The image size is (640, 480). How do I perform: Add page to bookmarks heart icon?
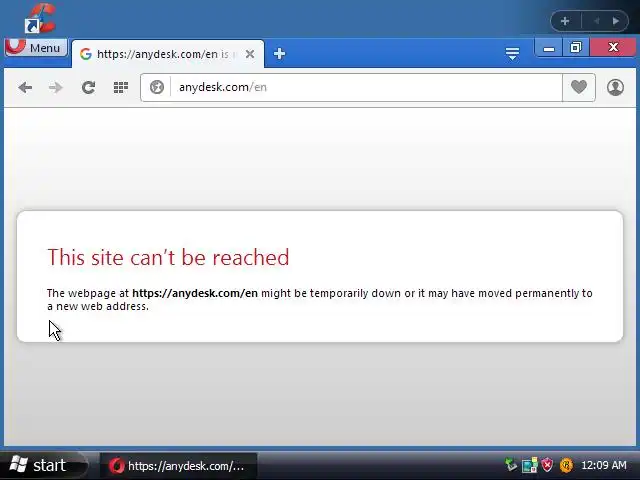(579, 87)
